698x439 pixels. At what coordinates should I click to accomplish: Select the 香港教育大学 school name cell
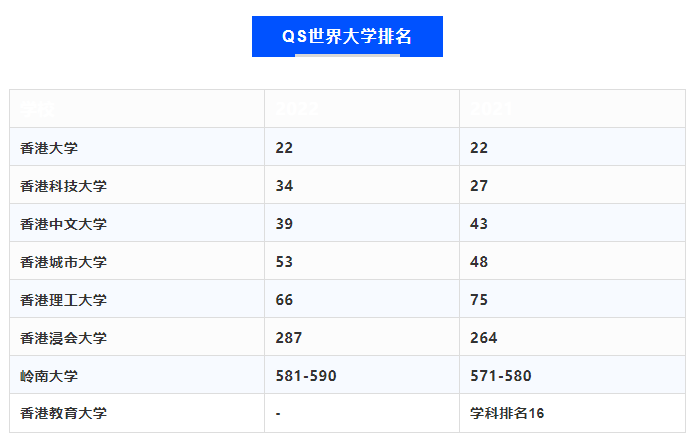tap(137, 413)
